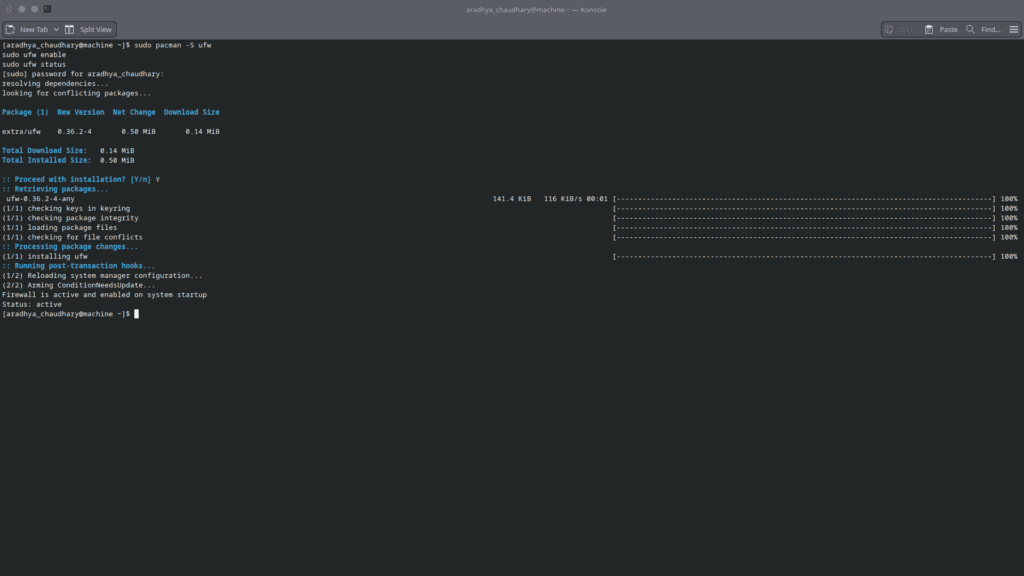
Task: Click the 'Net Change' column header
Action: coord(134,112)
